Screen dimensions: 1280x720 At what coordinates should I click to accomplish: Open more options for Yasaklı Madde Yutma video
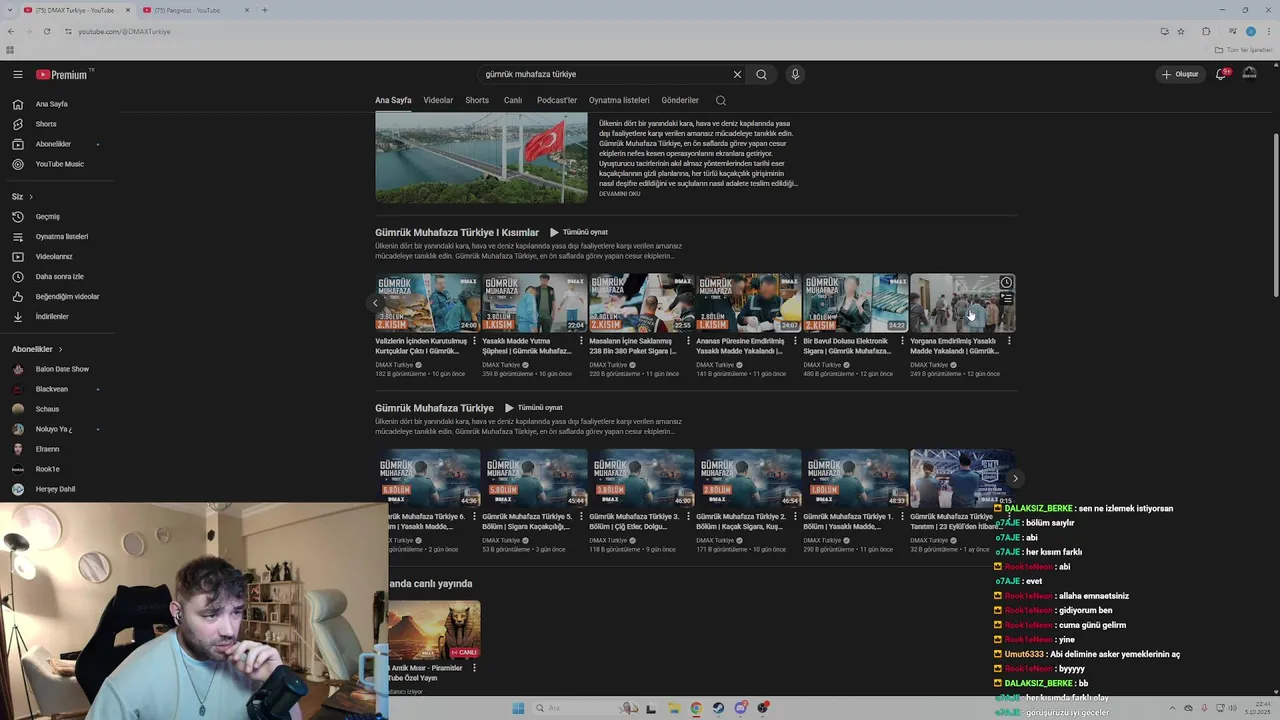(581, 341)
